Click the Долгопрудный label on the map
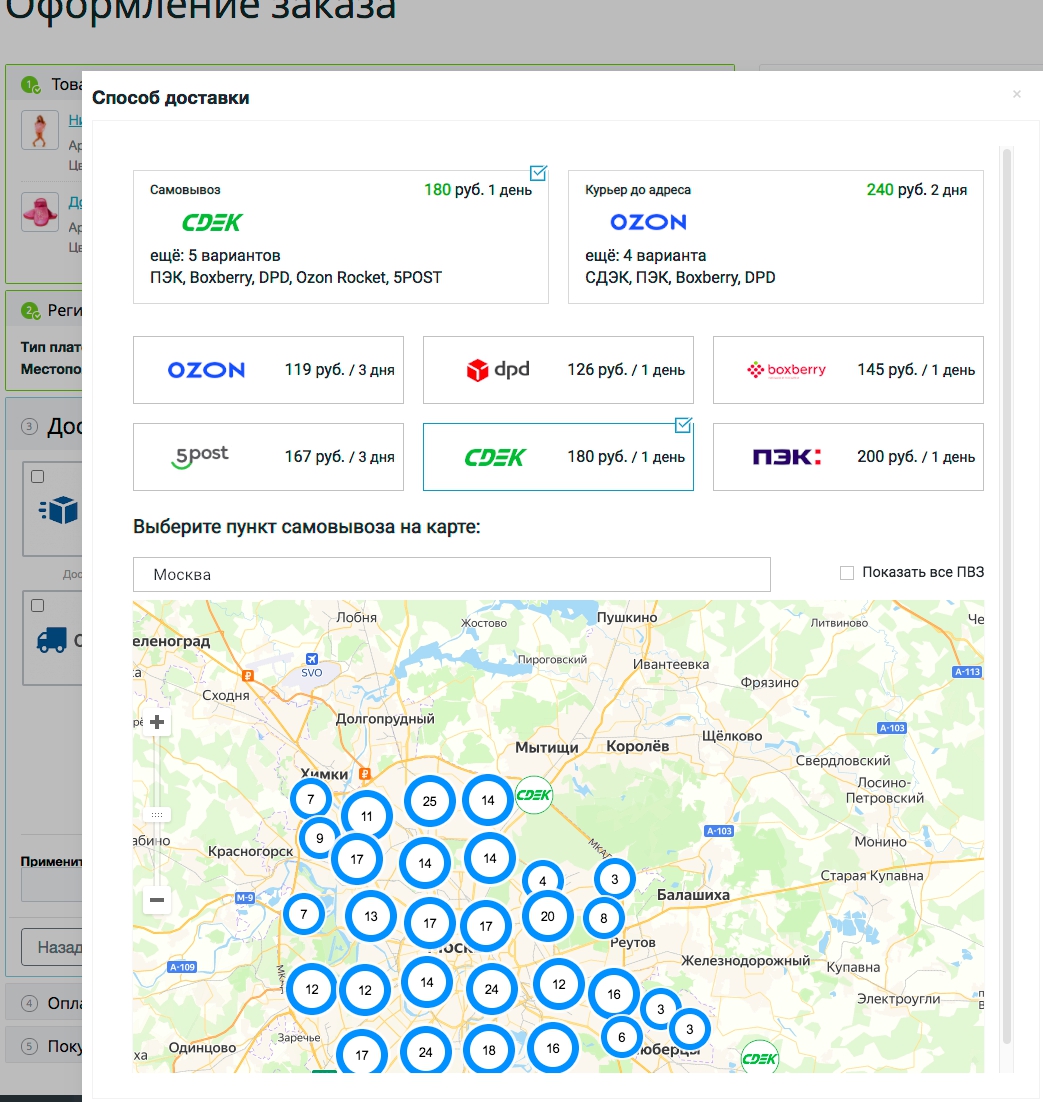This screenshot has height=1102, width=1043. (385, 719)
